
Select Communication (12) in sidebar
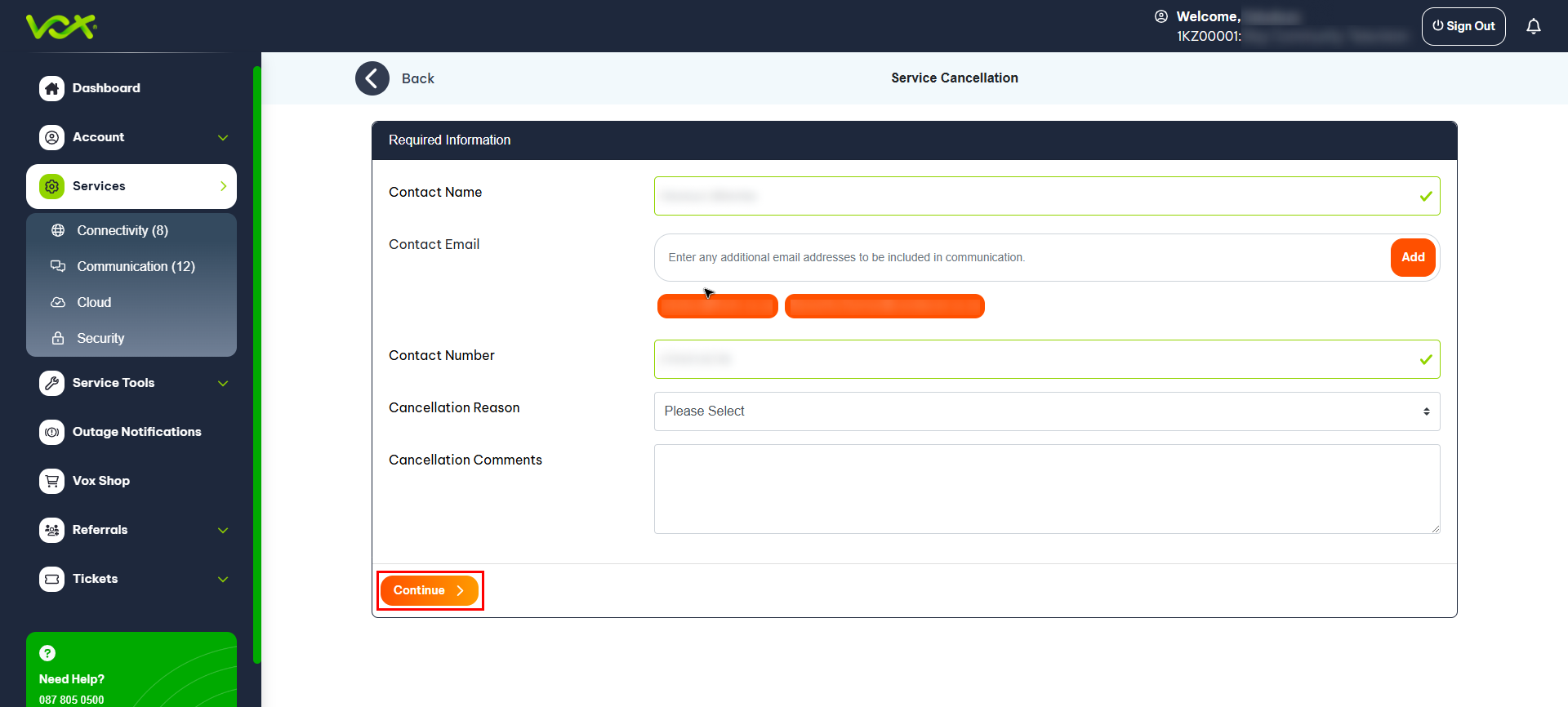(x=136, y=267)
